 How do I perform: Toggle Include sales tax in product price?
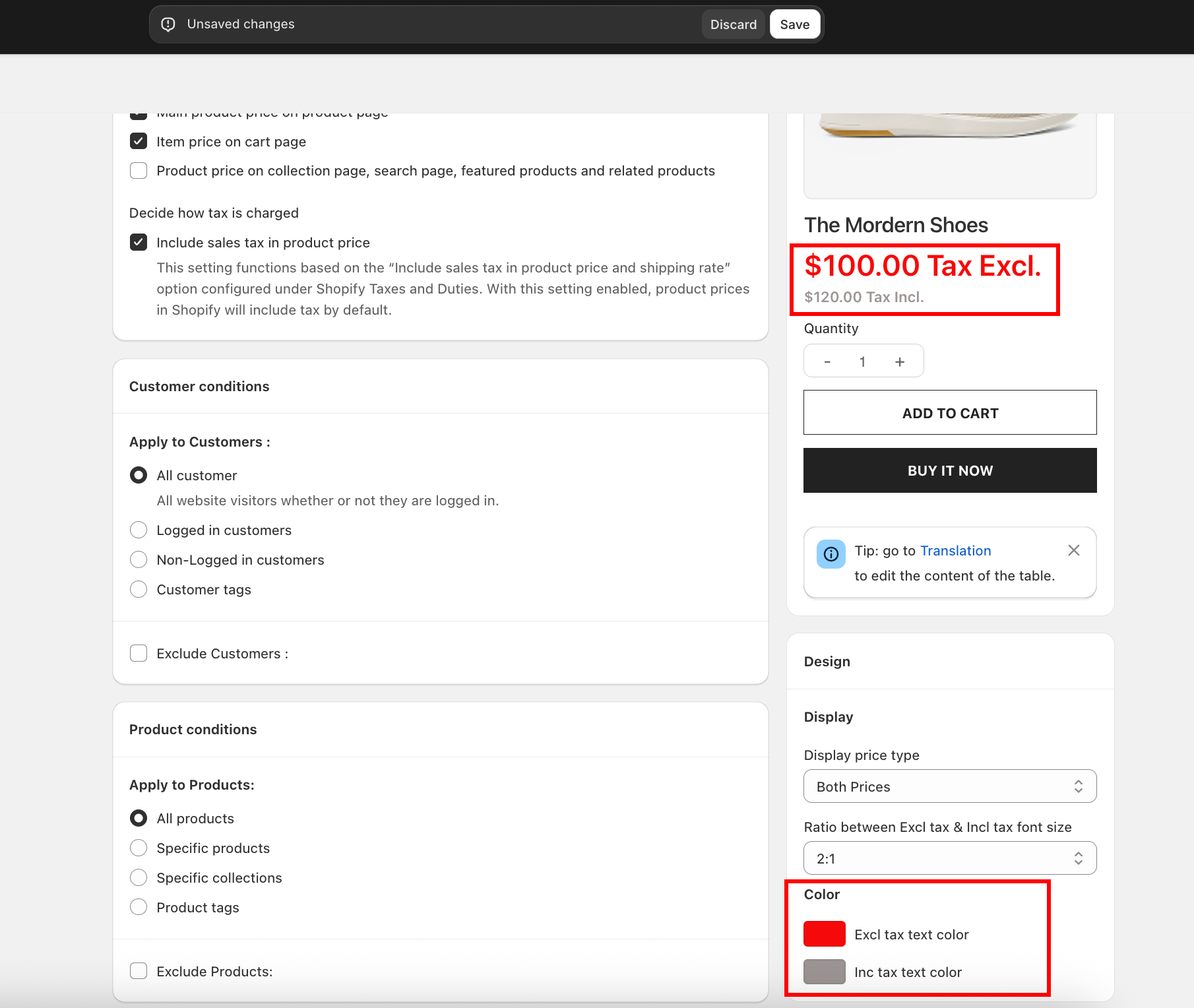(x=139, y=242)
